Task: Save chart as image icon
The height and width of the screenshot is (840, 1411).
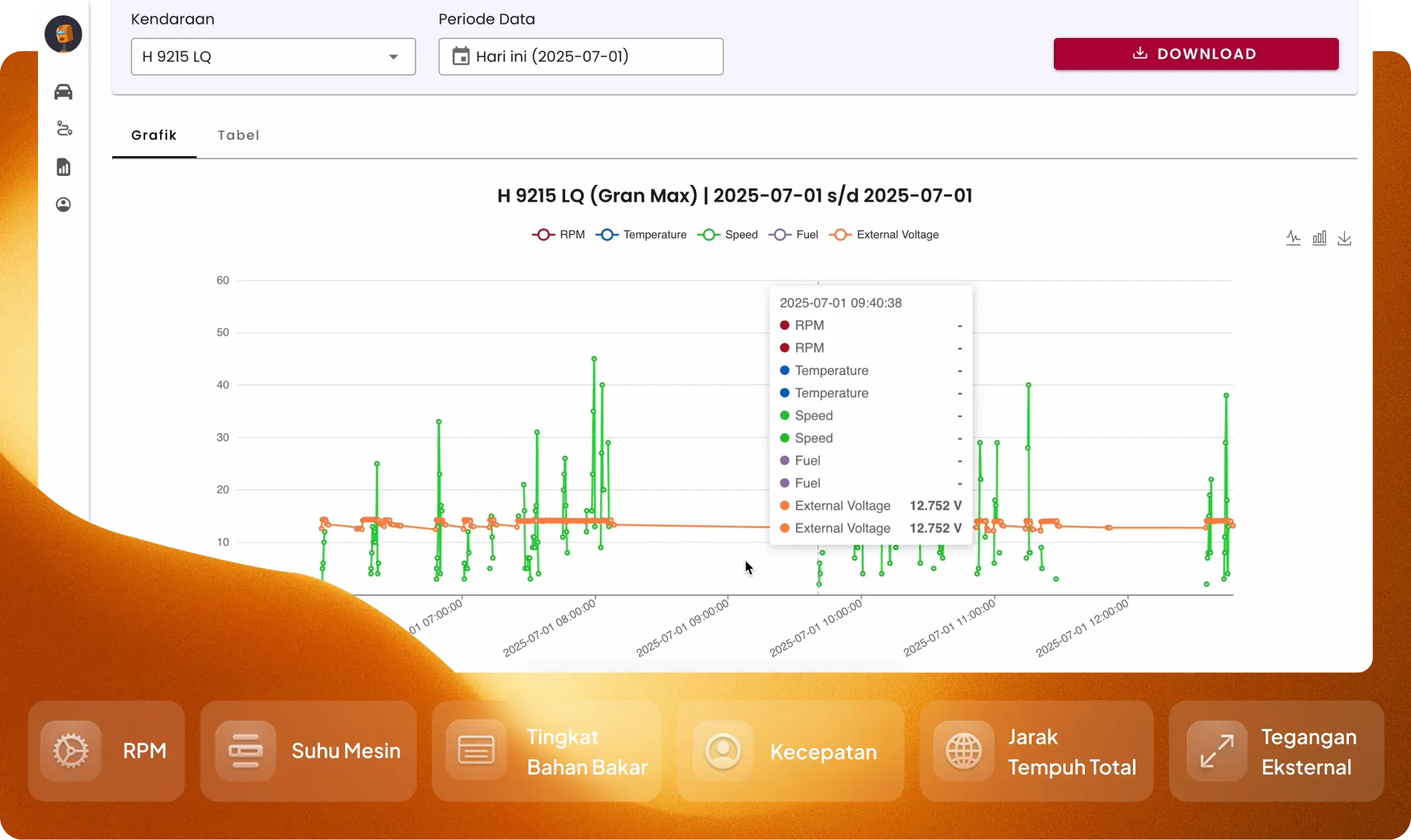Action: (1345, 238)
